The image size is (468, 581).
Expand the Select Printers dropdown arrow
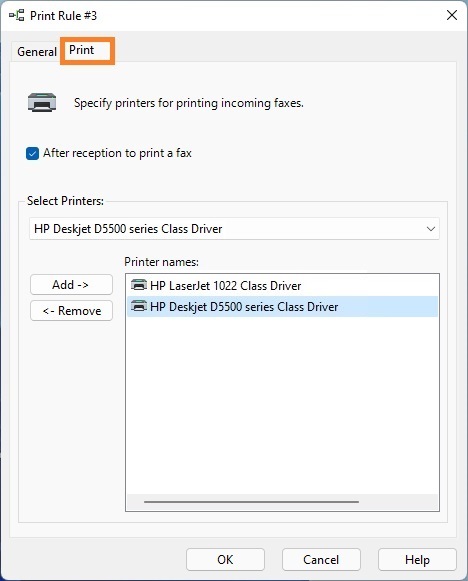(x=431, y=229)
